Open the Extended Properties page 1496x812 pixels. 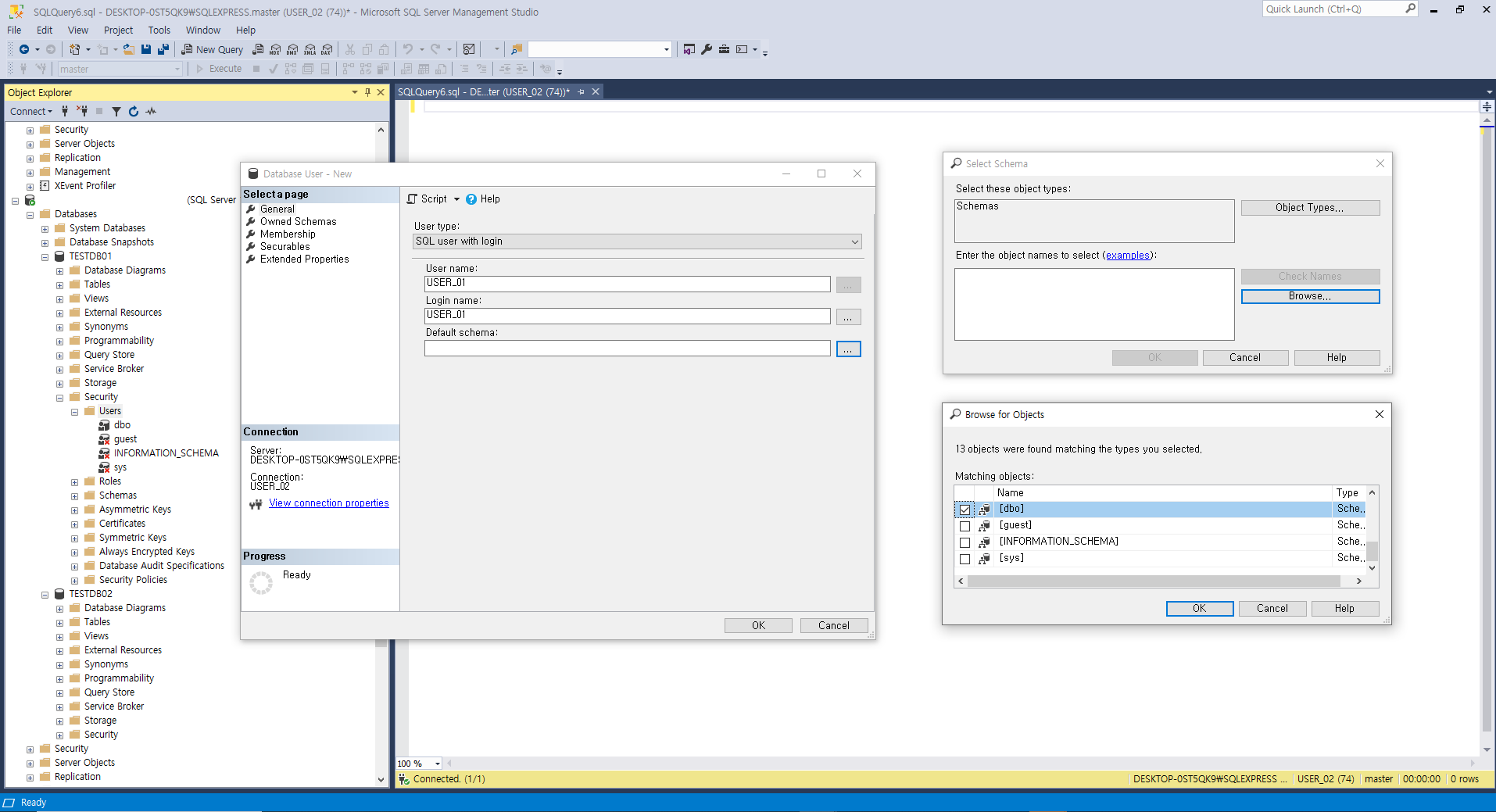click(304, 259)
